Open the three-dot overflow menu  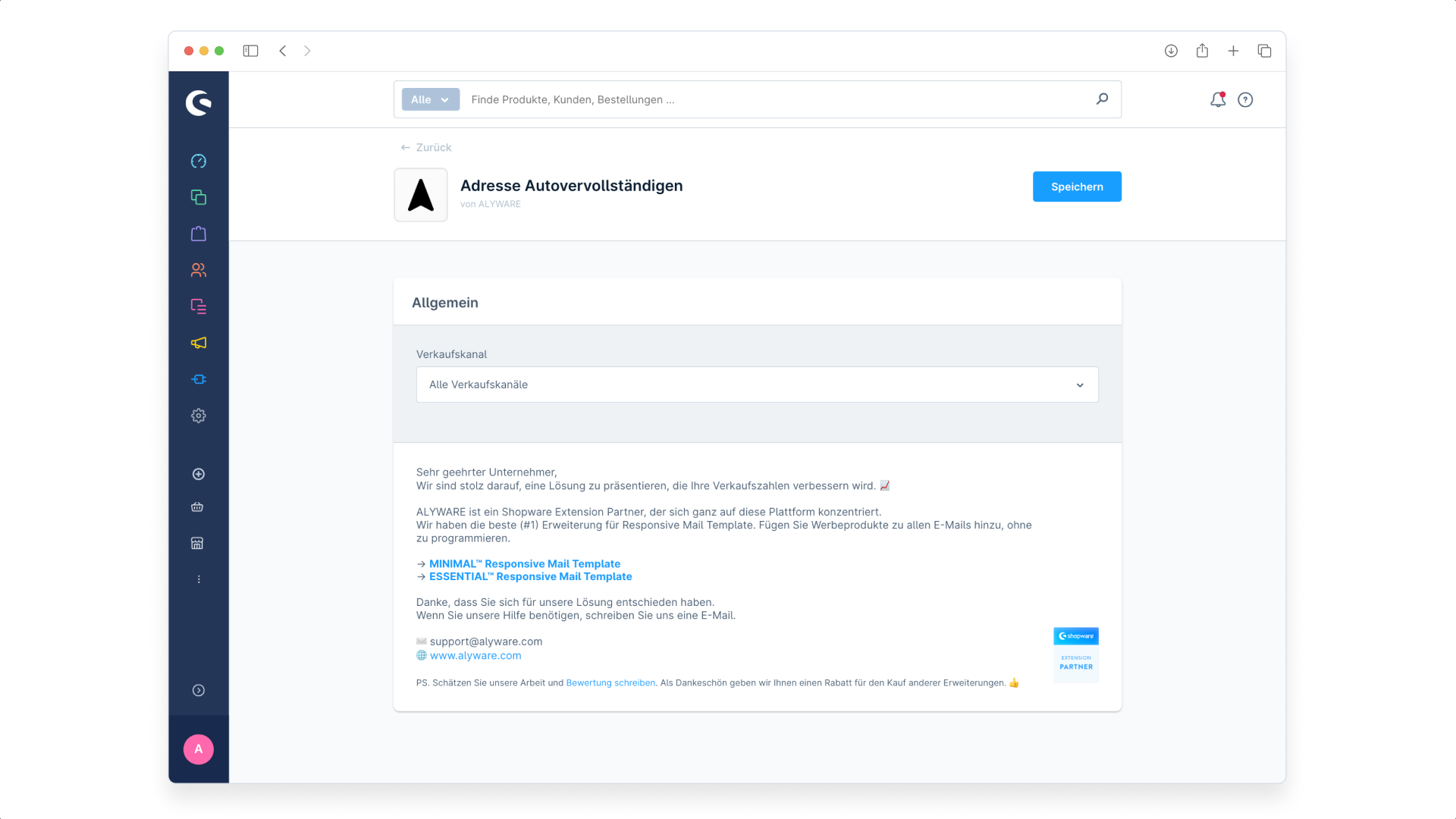[198, 579]
